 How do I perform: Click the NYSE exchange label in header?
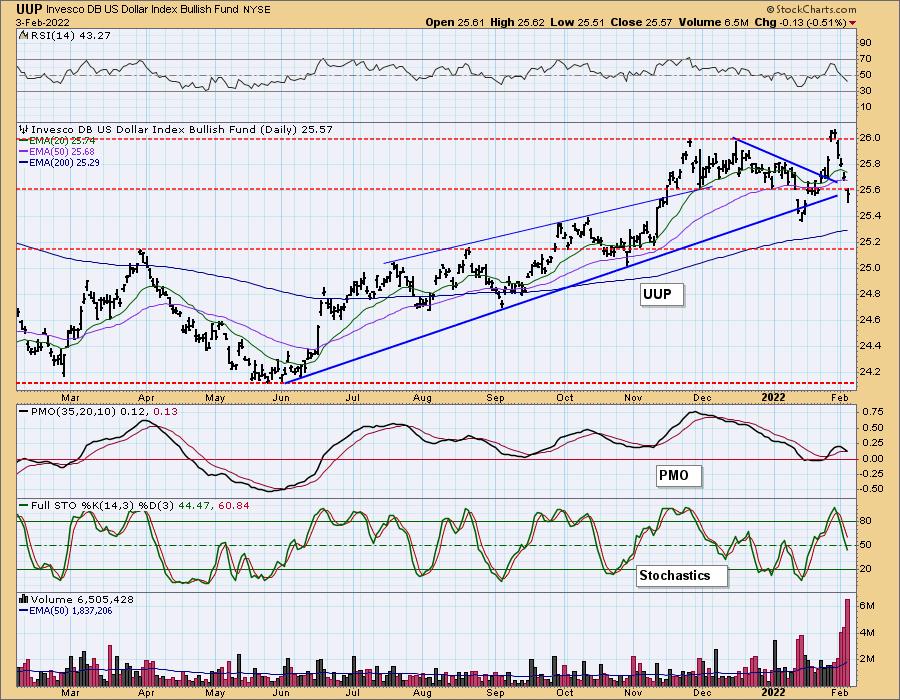tap(257, 9)
